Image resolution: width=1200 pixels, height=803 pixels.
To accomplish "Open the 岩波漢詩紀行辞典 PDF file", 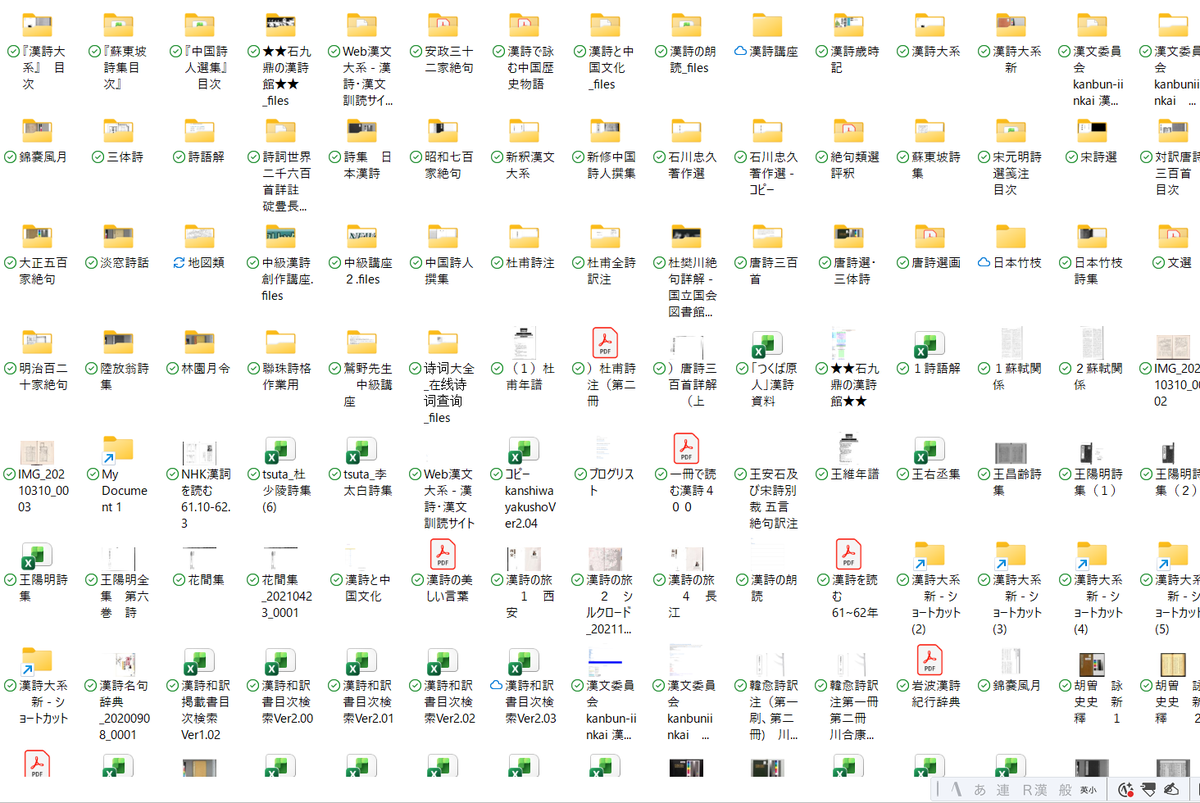I will [x=930, y=660].
